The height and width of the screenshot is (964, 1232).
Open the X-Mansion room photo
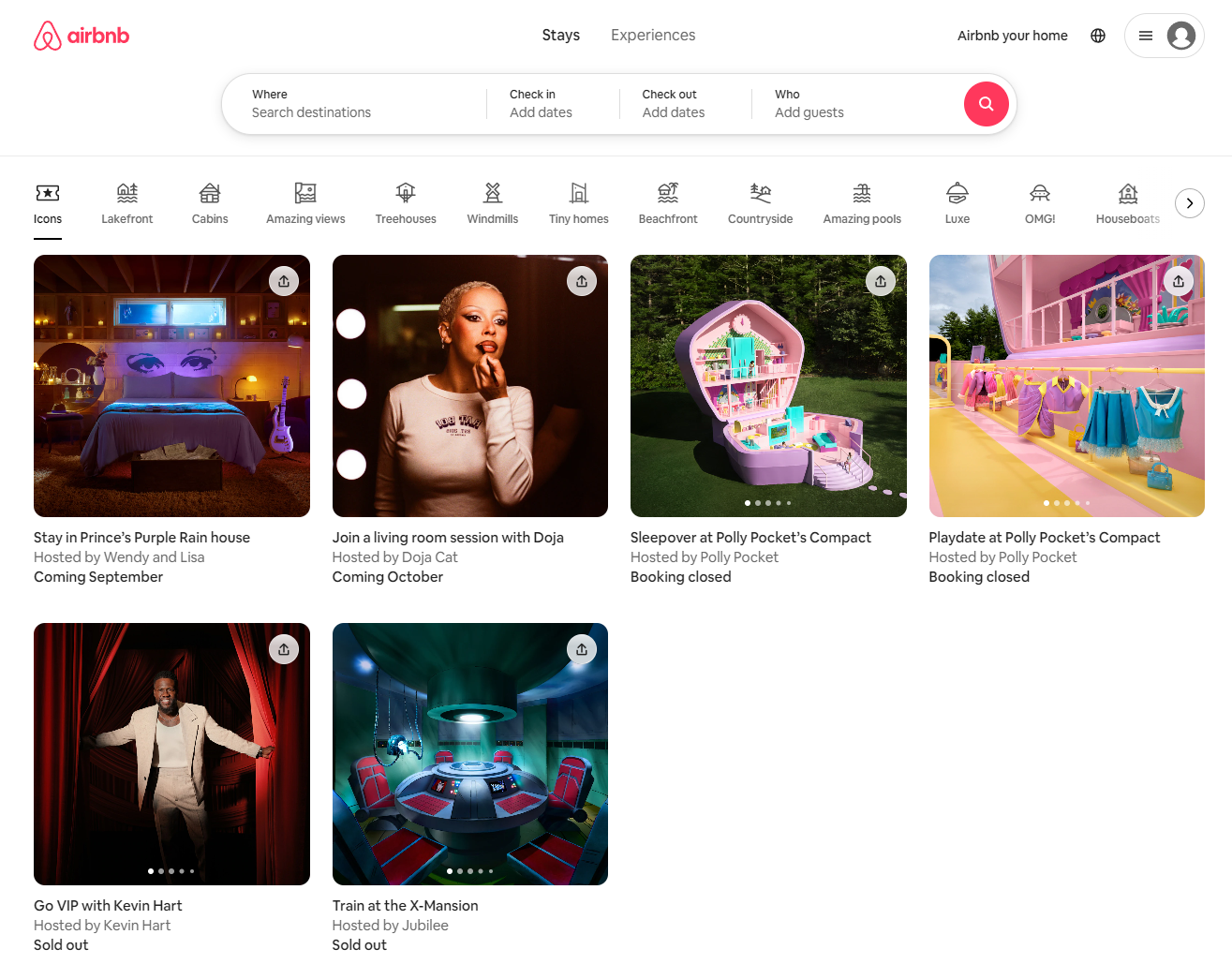(470, 754)
